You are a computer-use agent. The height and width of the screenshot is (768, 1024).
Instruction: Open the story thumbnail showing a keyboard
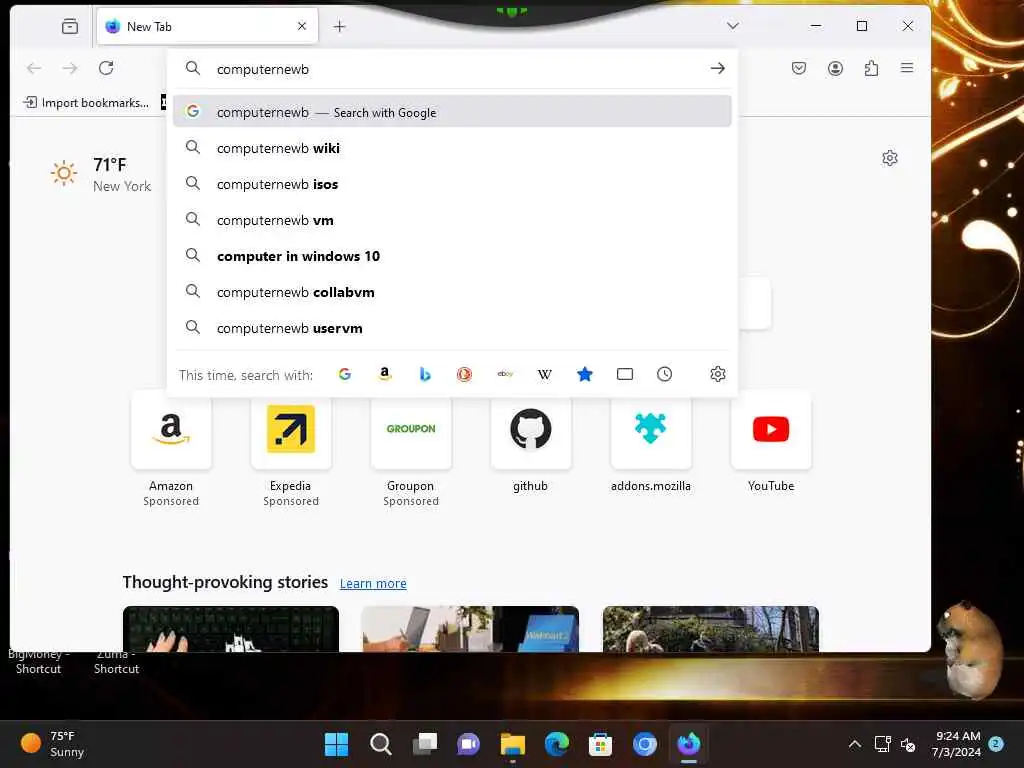coord(231,629)
